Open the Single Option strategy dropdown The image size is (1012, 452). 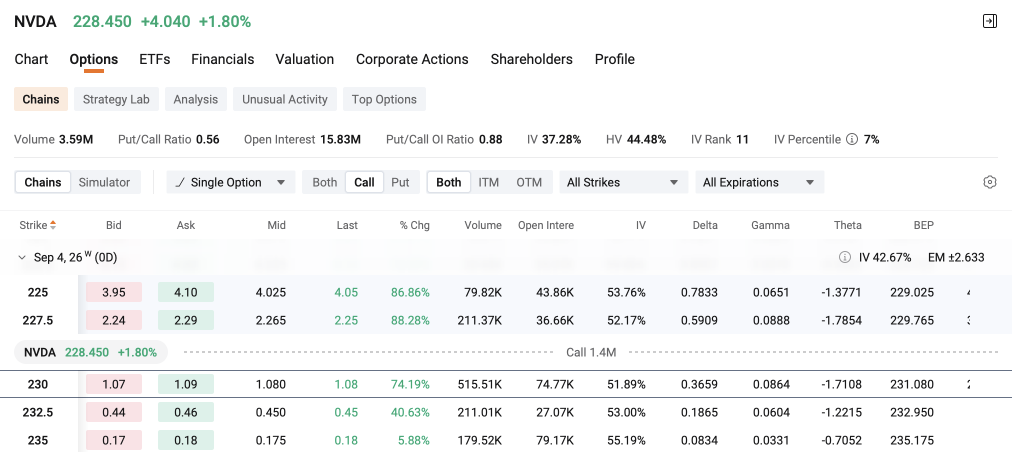coord(230,182)
